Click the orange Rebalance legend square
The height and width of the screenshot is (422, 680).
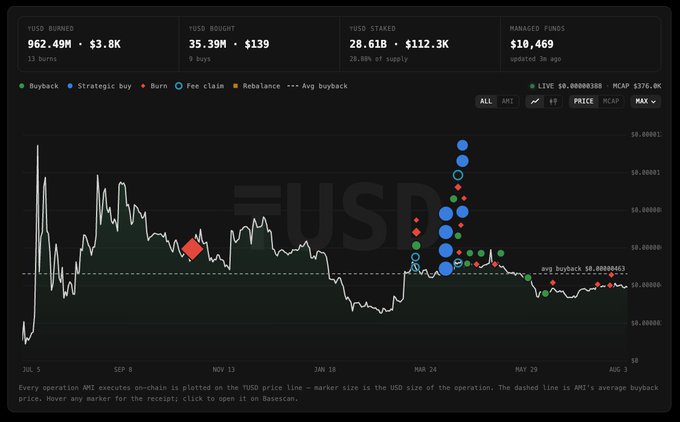click(x=235, y=86)
